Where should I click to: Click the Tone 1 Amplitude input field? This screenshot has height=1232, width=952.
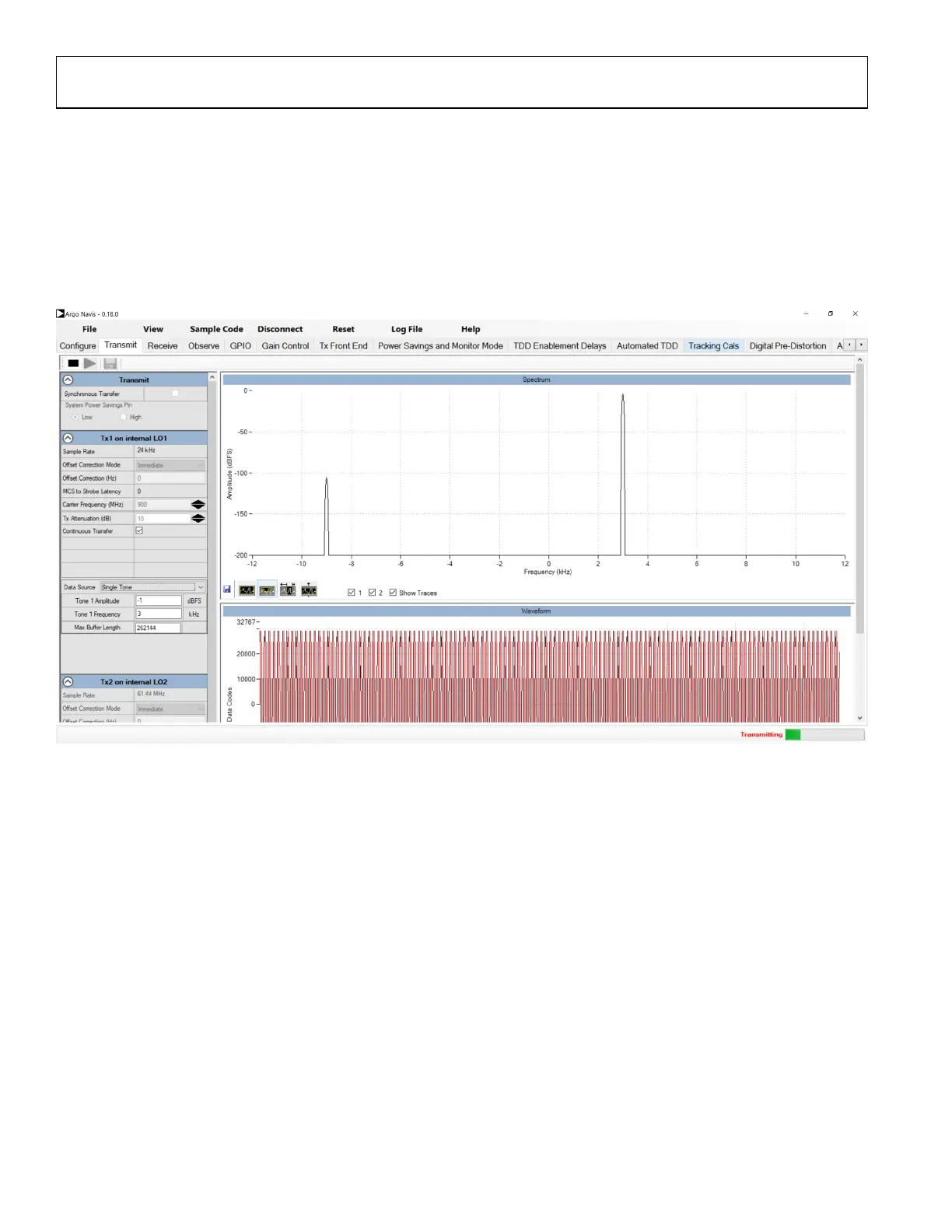159,600
